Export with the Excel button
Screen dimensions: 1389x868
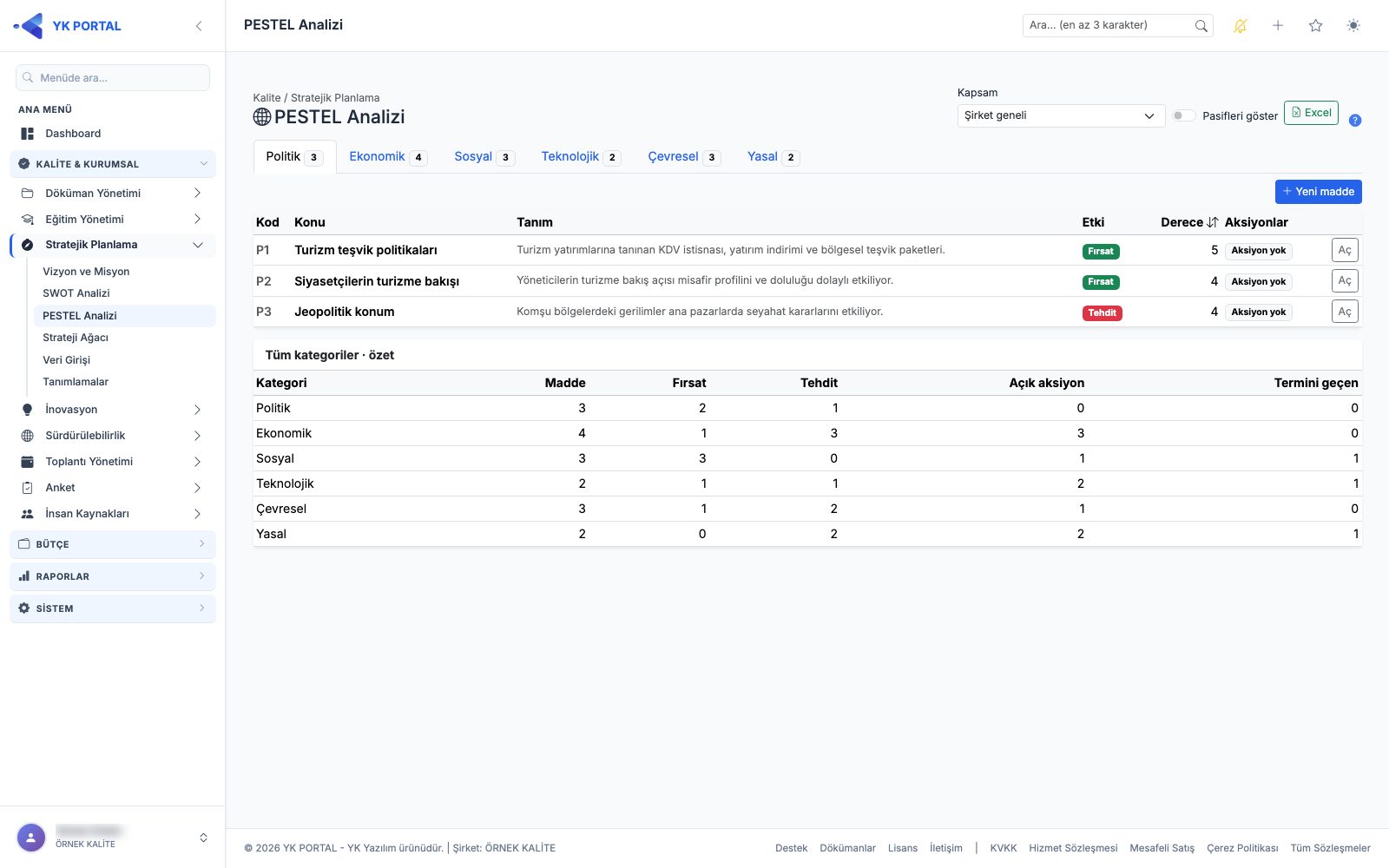[1311, 113]
